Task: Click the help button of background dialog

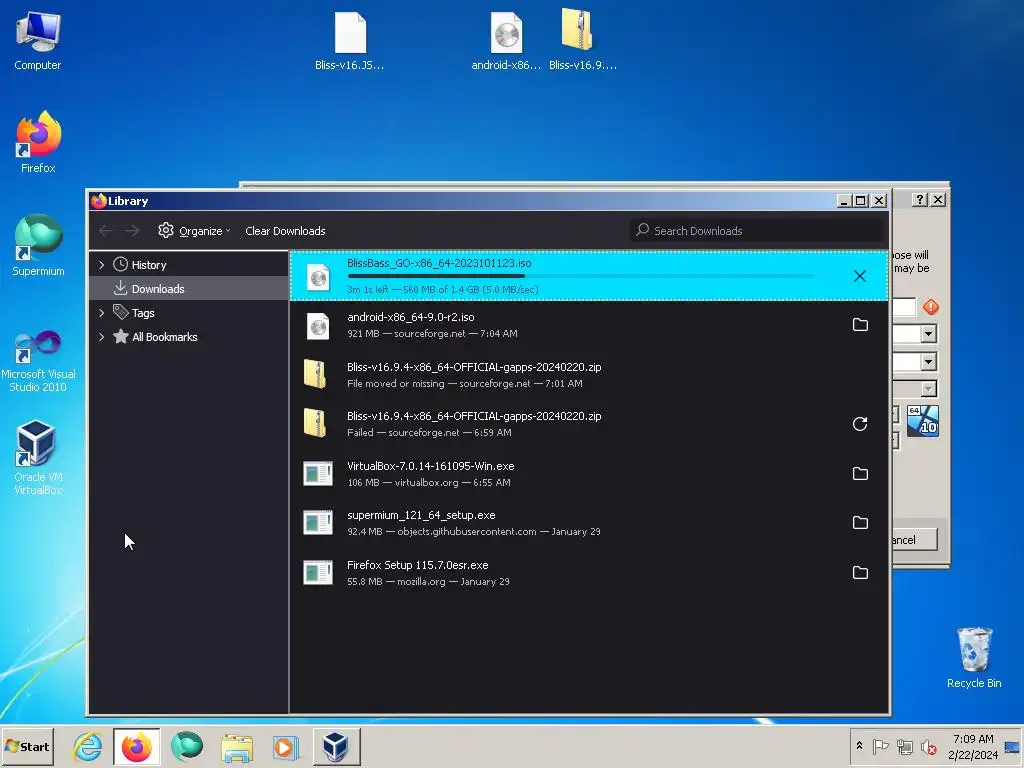Action: coord(920,200)
